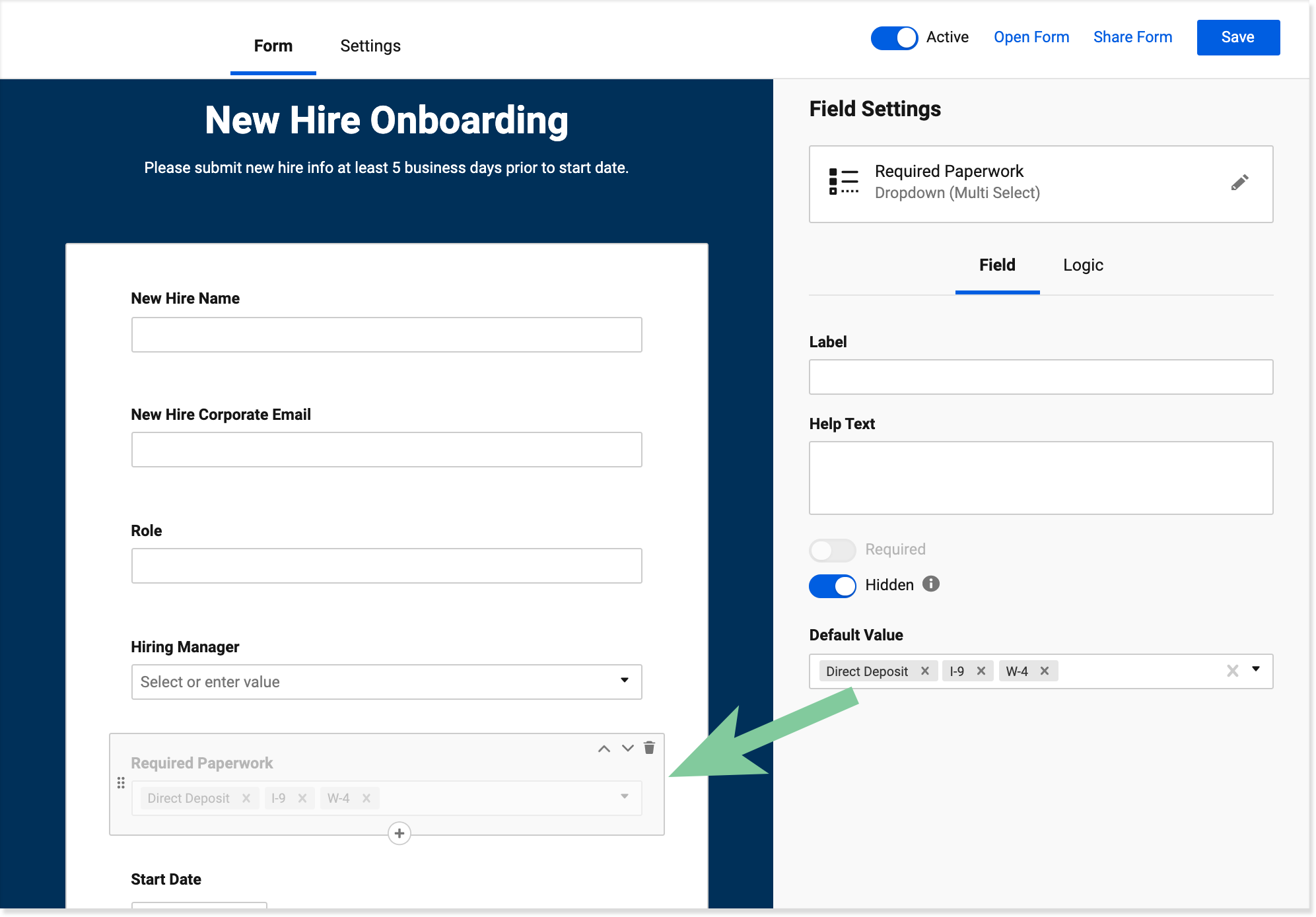Viewport: 1316px width, 917px height.
Task: Click the drag handle beside Required Paperwork
Action: (x=121, y=783)
